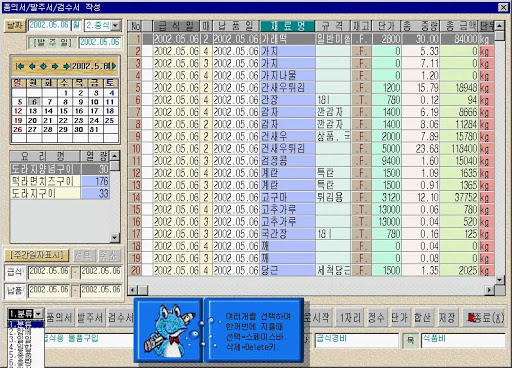This screenshot has width=512, height=368.
Task: Jump forward with arrow left of 2002.5.6
Action: pos(67,66)
